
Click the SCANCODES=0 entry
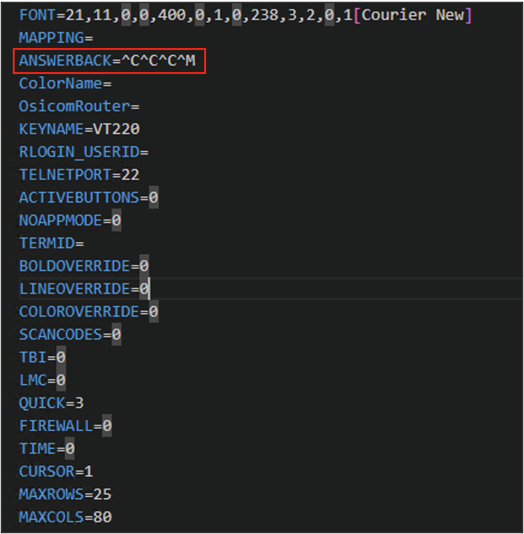70,334
